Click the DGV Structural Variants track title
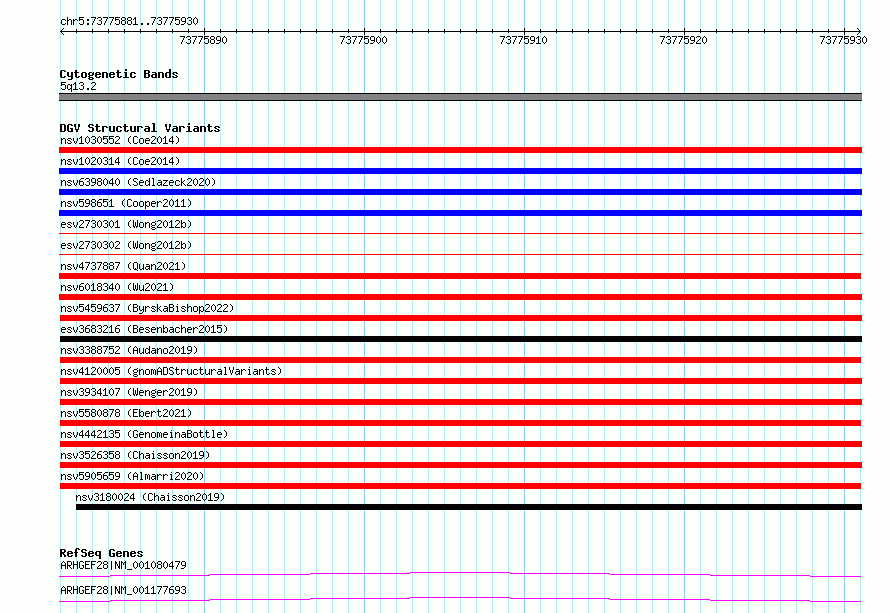 pyautogui.click(x=140, y=128)
